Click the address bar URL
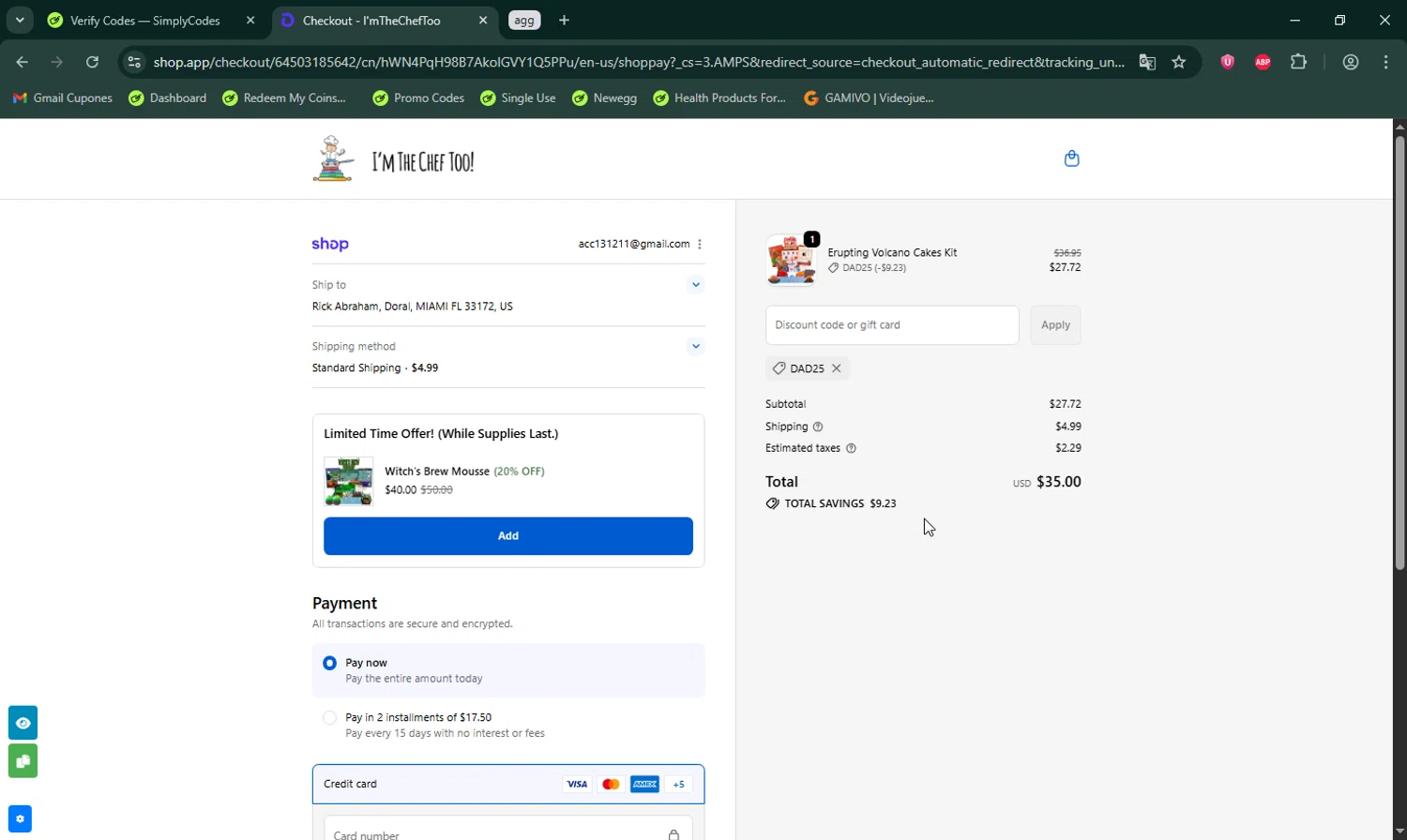1407x840 pixels. point(638,62)
